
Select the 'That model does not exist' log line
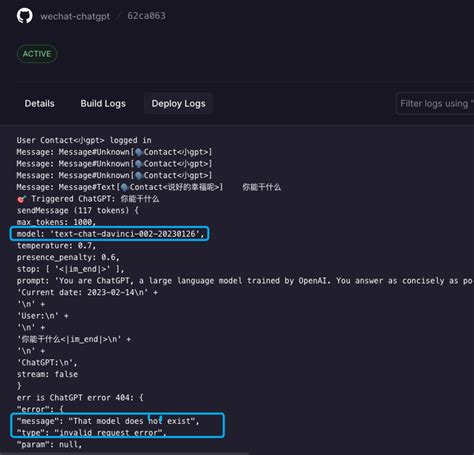click(x=108, y=421)
